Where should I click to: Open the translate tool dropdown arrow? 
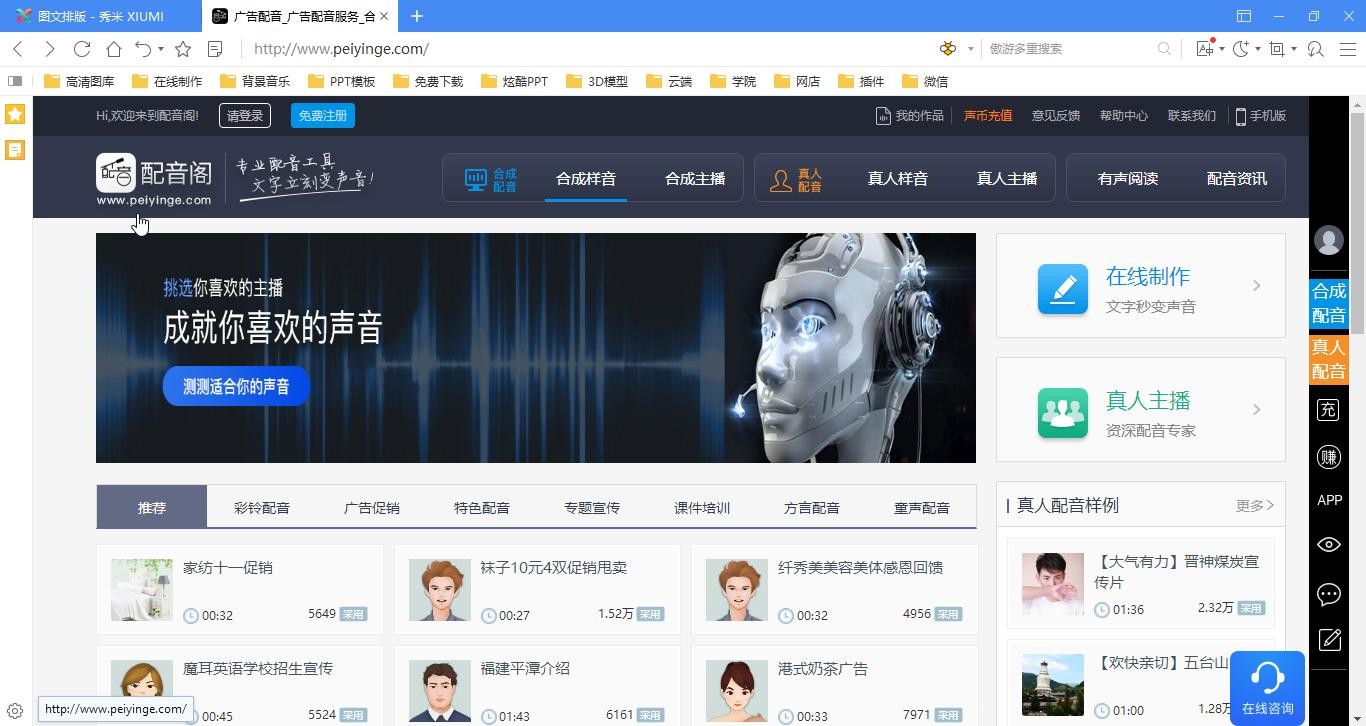click(x=1222, y=49)
